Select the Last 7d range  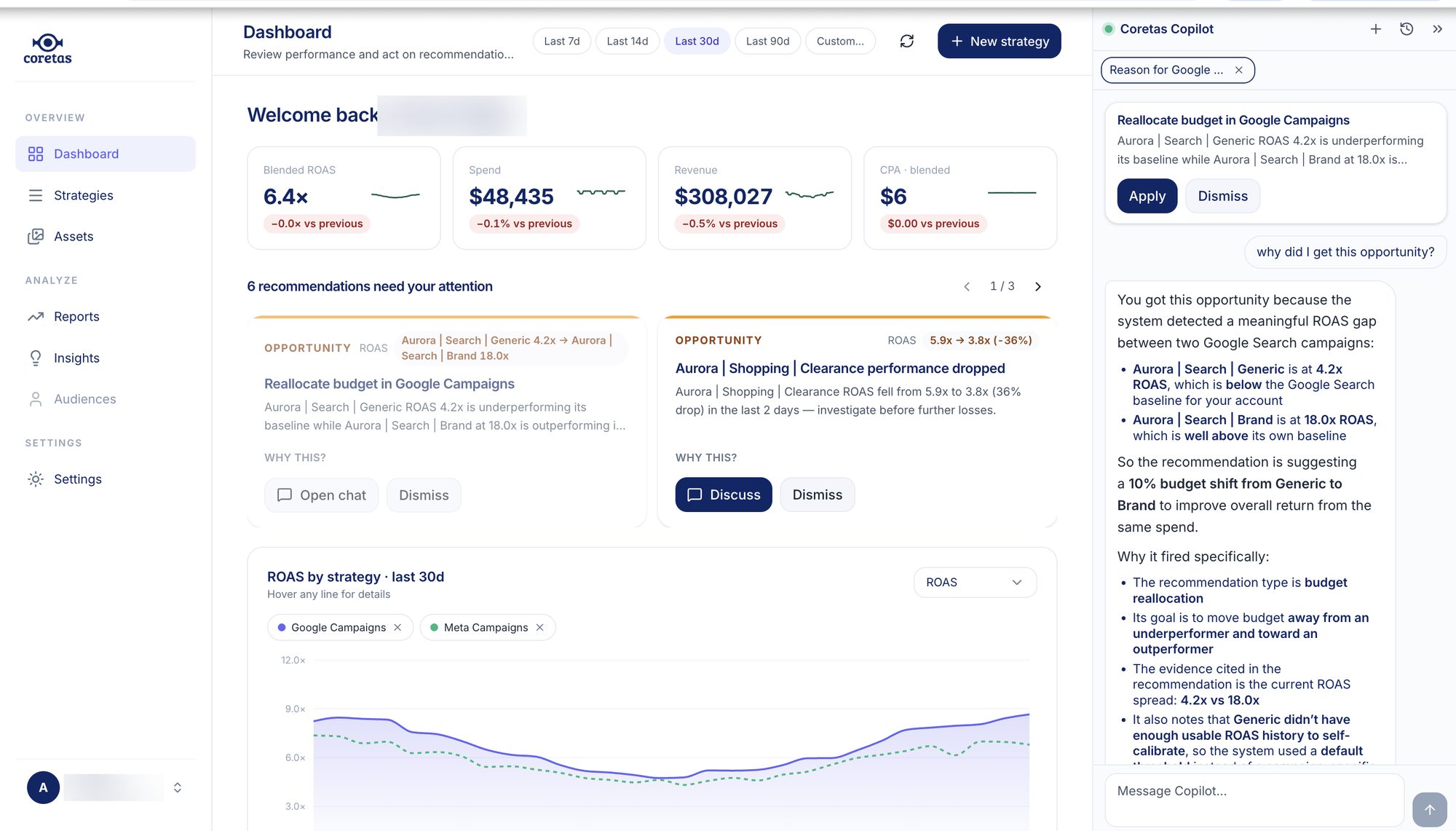tap(562, 41)
